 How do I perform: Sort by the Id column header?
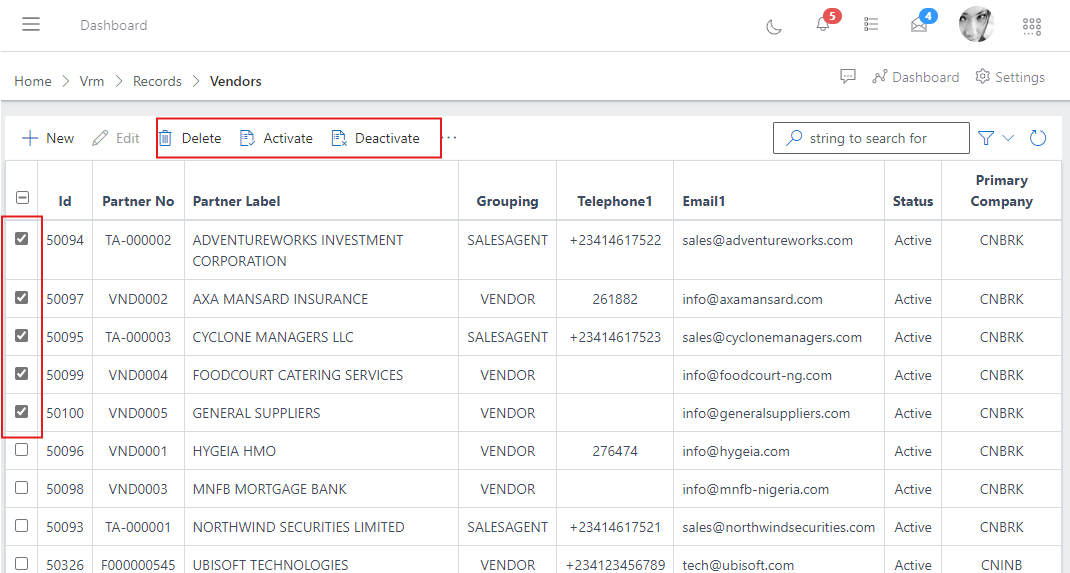pos(65,201)
